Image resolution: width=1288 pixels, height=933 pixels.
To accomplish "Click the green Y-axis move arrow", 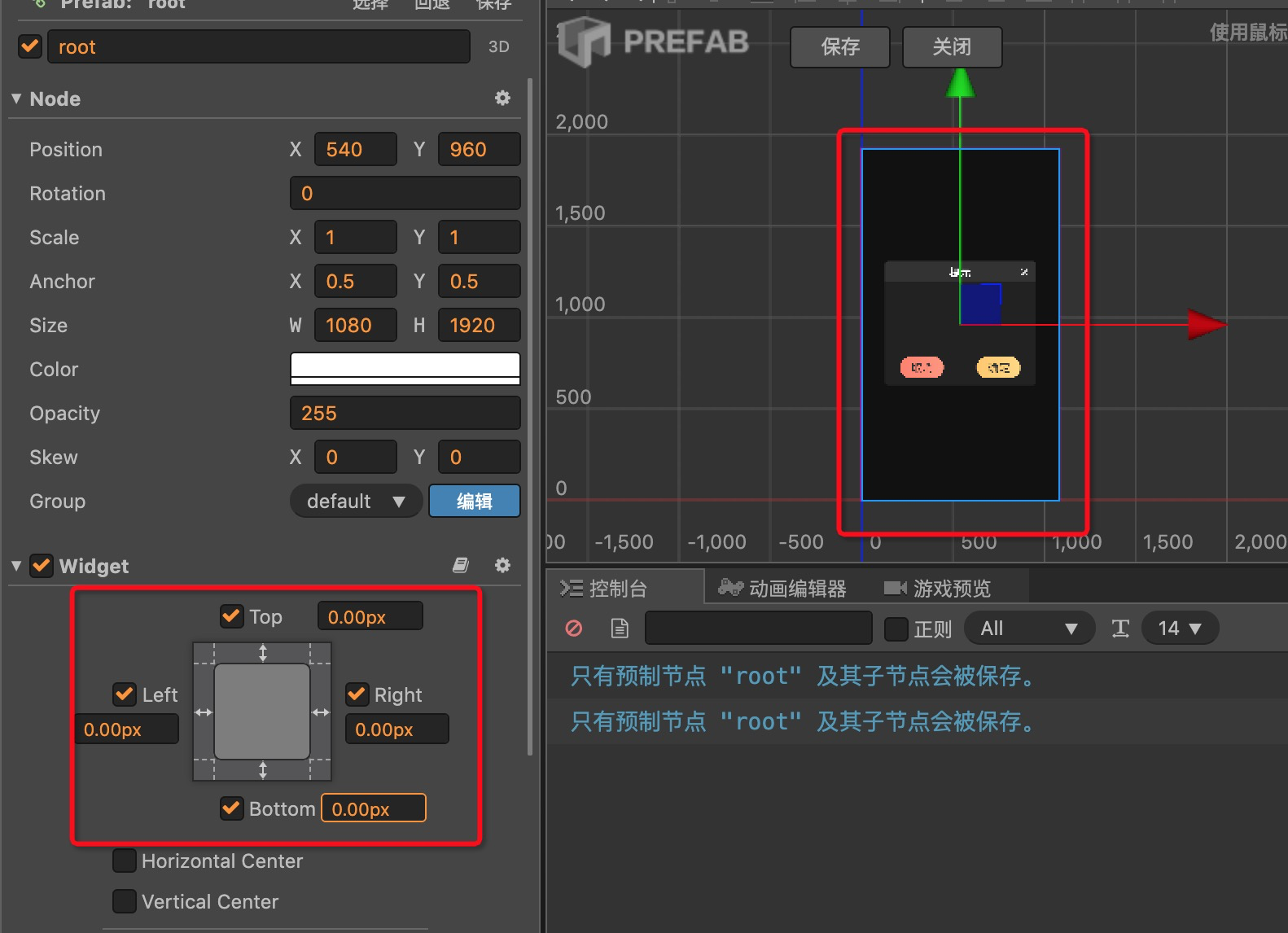I will pyautogui.click(x=961, y=84).
